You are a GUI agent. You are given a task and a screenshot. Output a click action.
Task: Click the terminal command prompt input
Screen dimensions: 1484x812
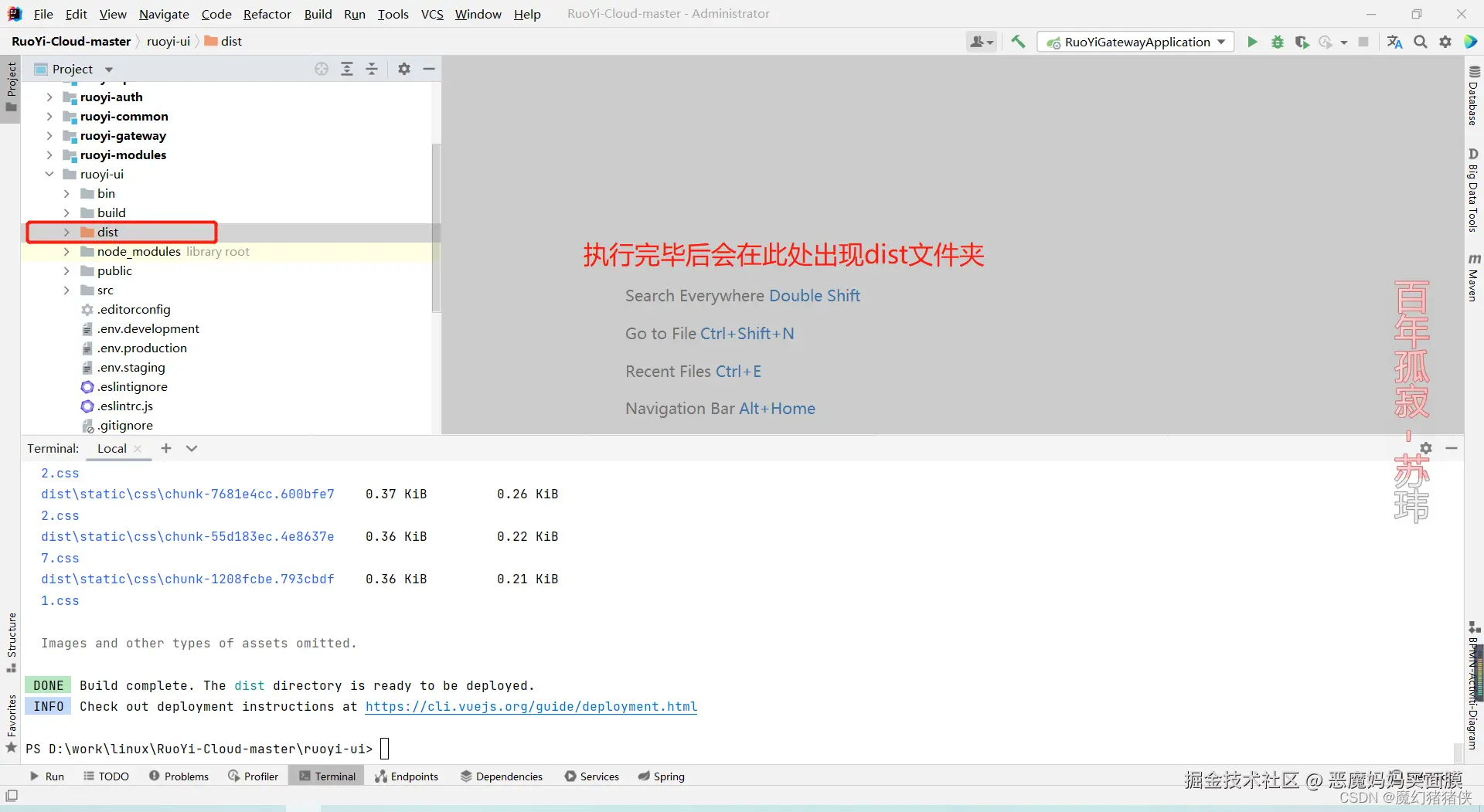point(384,749)
